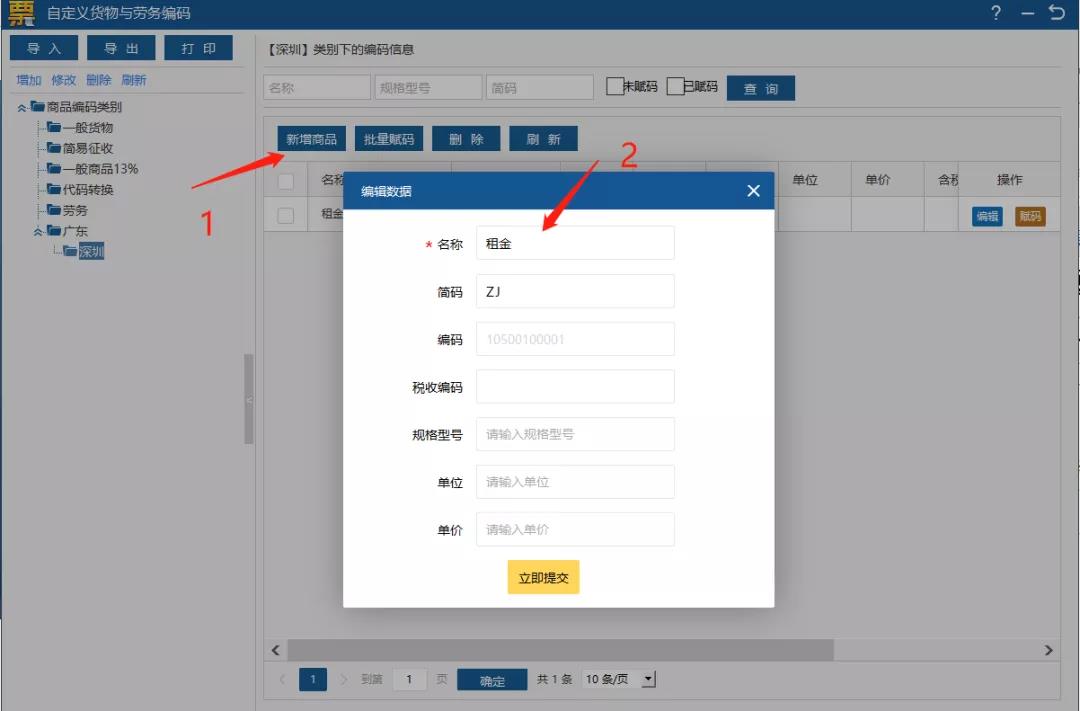Select 简易征收 in category tree

click(x=88, y=148)
